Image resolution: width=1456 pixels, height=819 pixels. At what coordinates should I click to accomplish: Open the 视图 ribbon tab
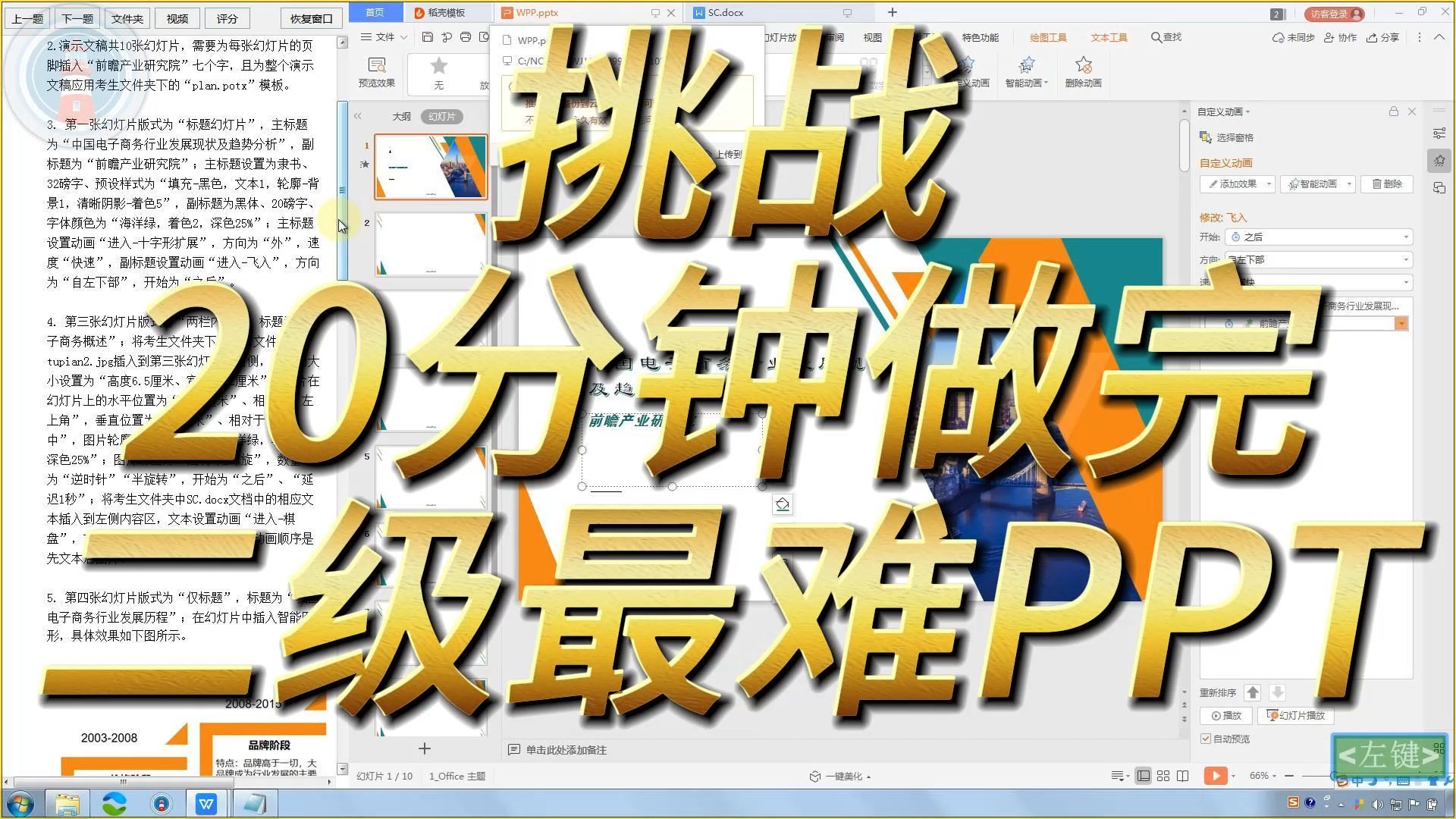click(x=872, y=37)
